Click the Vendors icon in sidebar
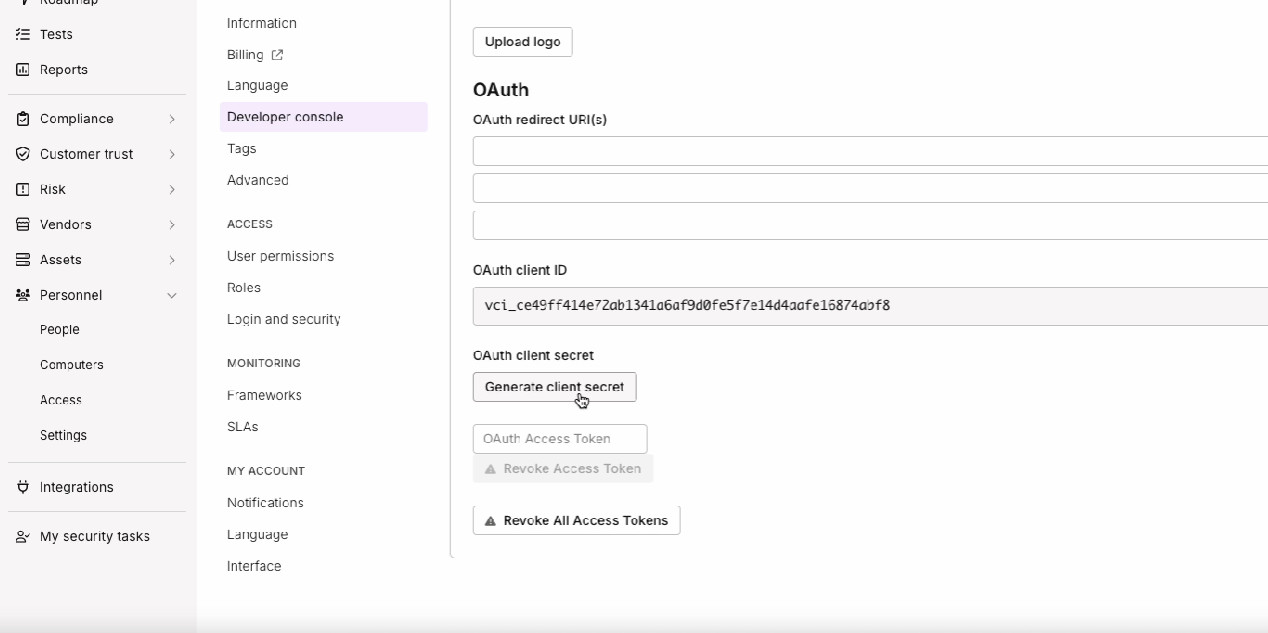Screen dimensions: 1268x633 (22, 225)
